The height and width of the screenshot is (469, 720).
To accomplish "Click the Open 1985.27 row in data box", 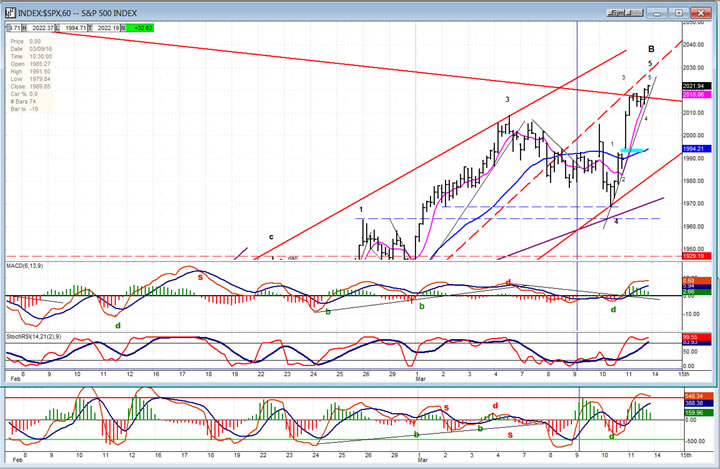I will [31, 64].
